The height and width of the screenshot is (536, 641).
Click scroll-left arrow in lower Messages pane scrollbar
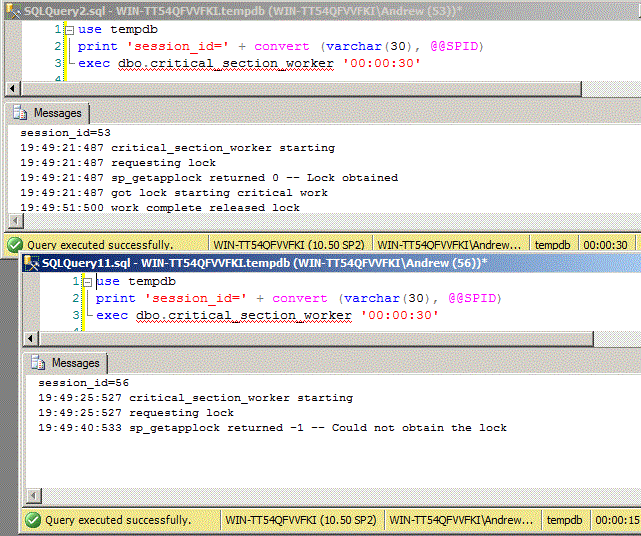30,496
